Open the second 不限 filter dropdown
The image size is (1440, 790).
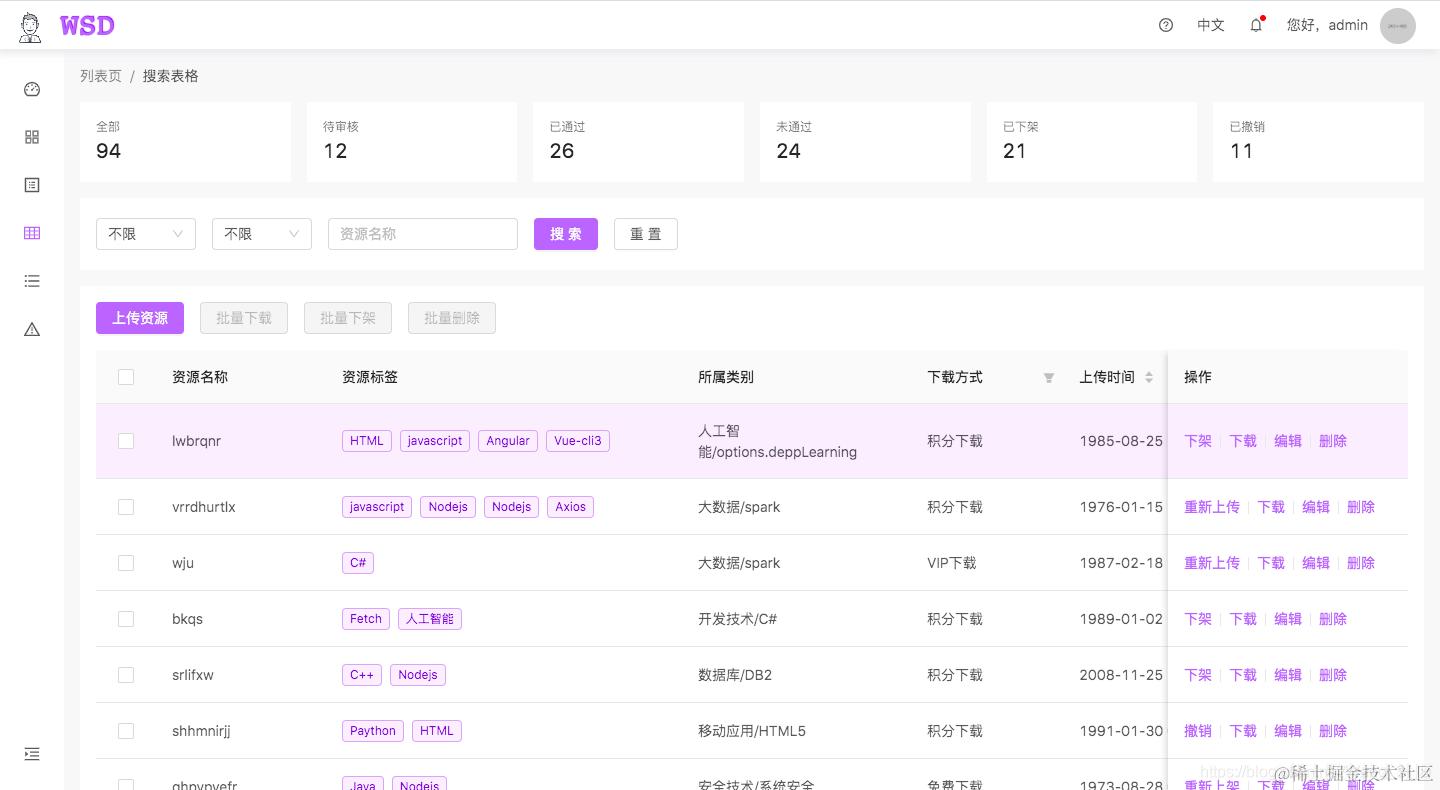[261, 233]
